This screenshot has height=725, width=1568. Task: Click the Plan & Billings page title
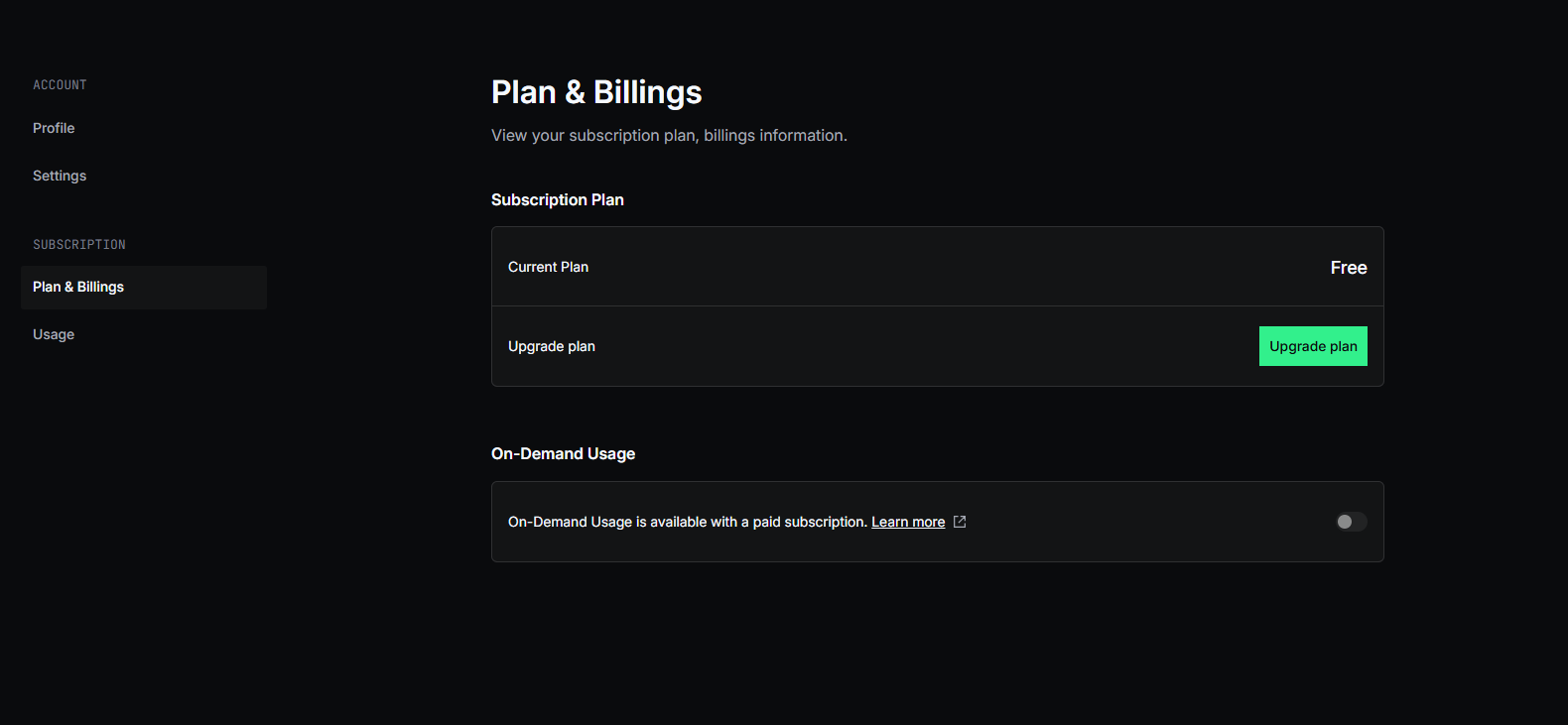595,92
